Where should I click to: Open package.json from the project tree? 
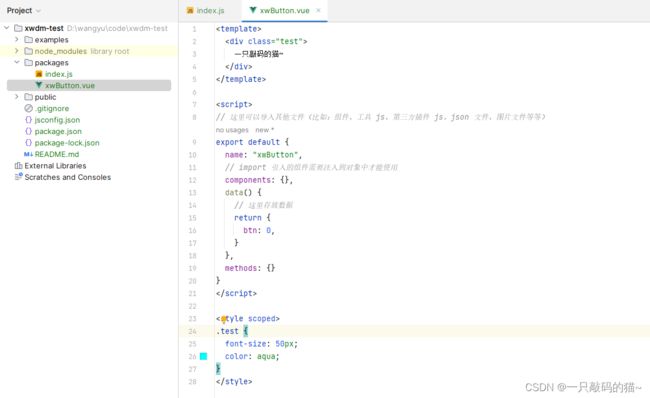click(x=58, y=131)
